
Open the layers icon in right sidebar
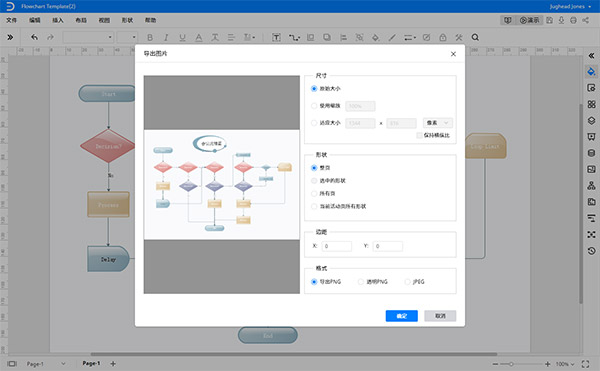point(591,120)
